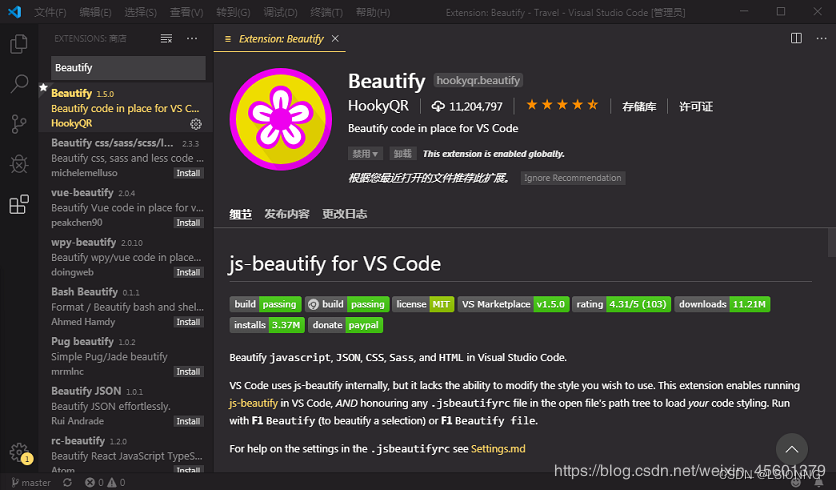
Task: Close the Extension: Beautify tab
Action: (x=335, y=38)
